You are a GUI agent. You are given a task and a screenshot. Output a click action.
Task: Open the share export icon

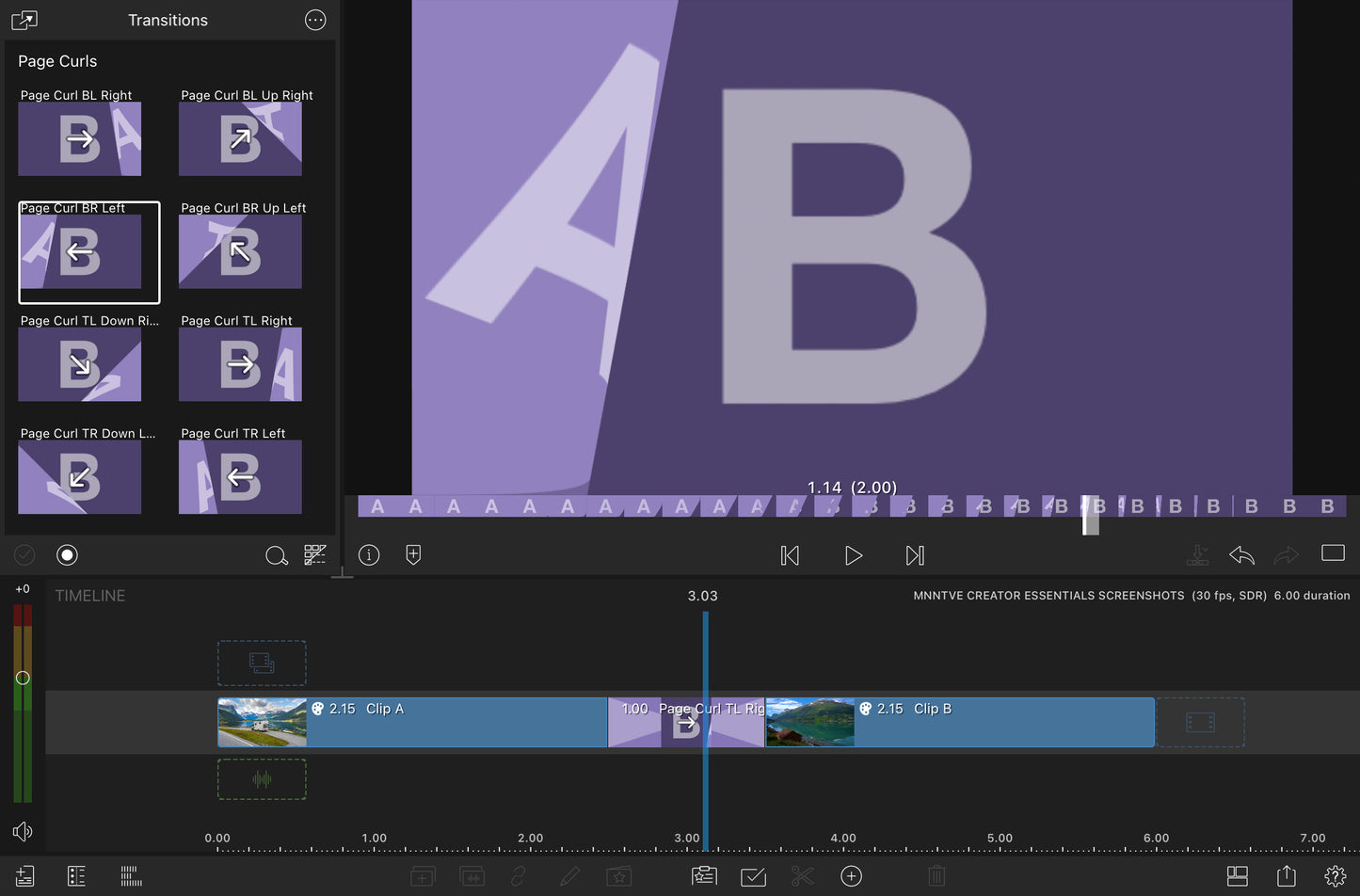[x=1286, y=876]
